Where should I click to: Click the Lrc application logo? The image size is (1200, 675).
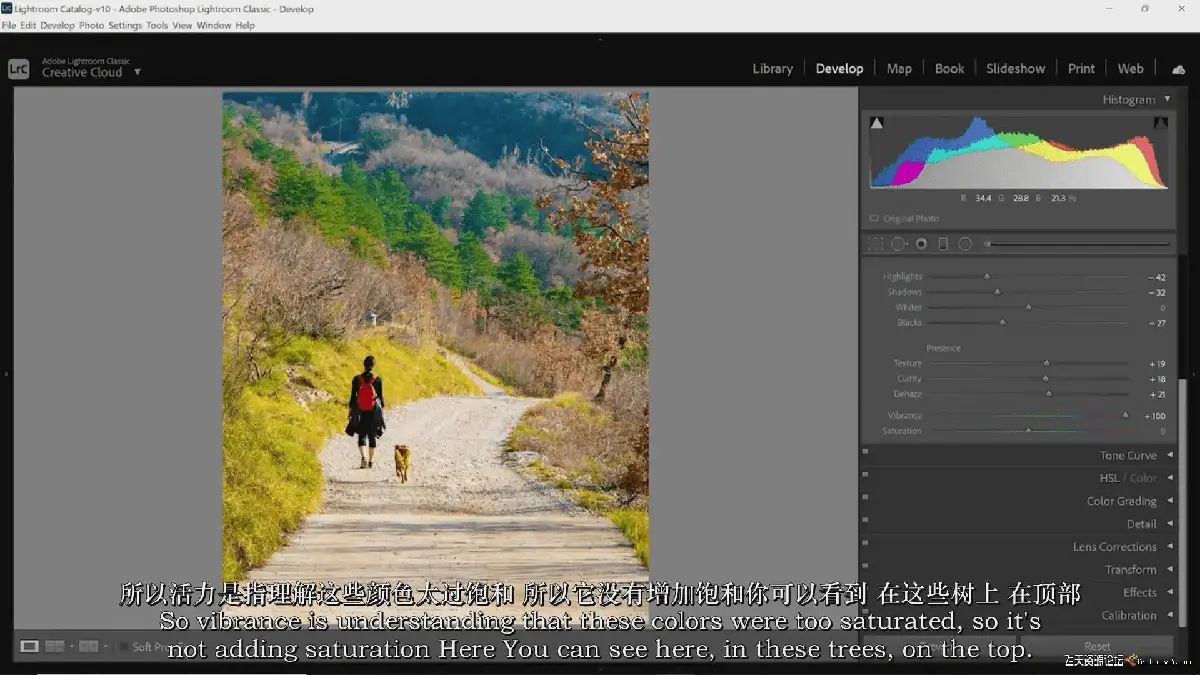(18, 69)
